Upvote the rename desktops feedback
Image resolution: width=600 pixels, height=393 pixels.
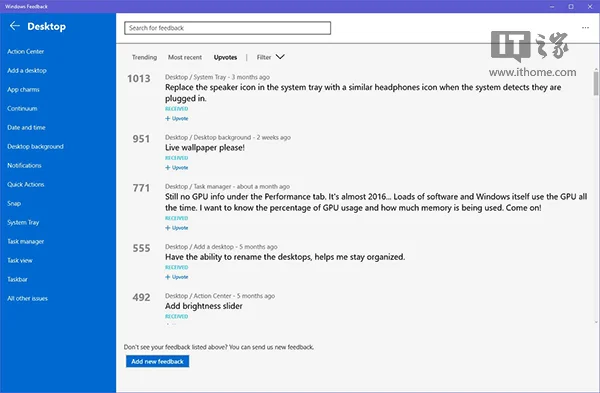point(176,277)
